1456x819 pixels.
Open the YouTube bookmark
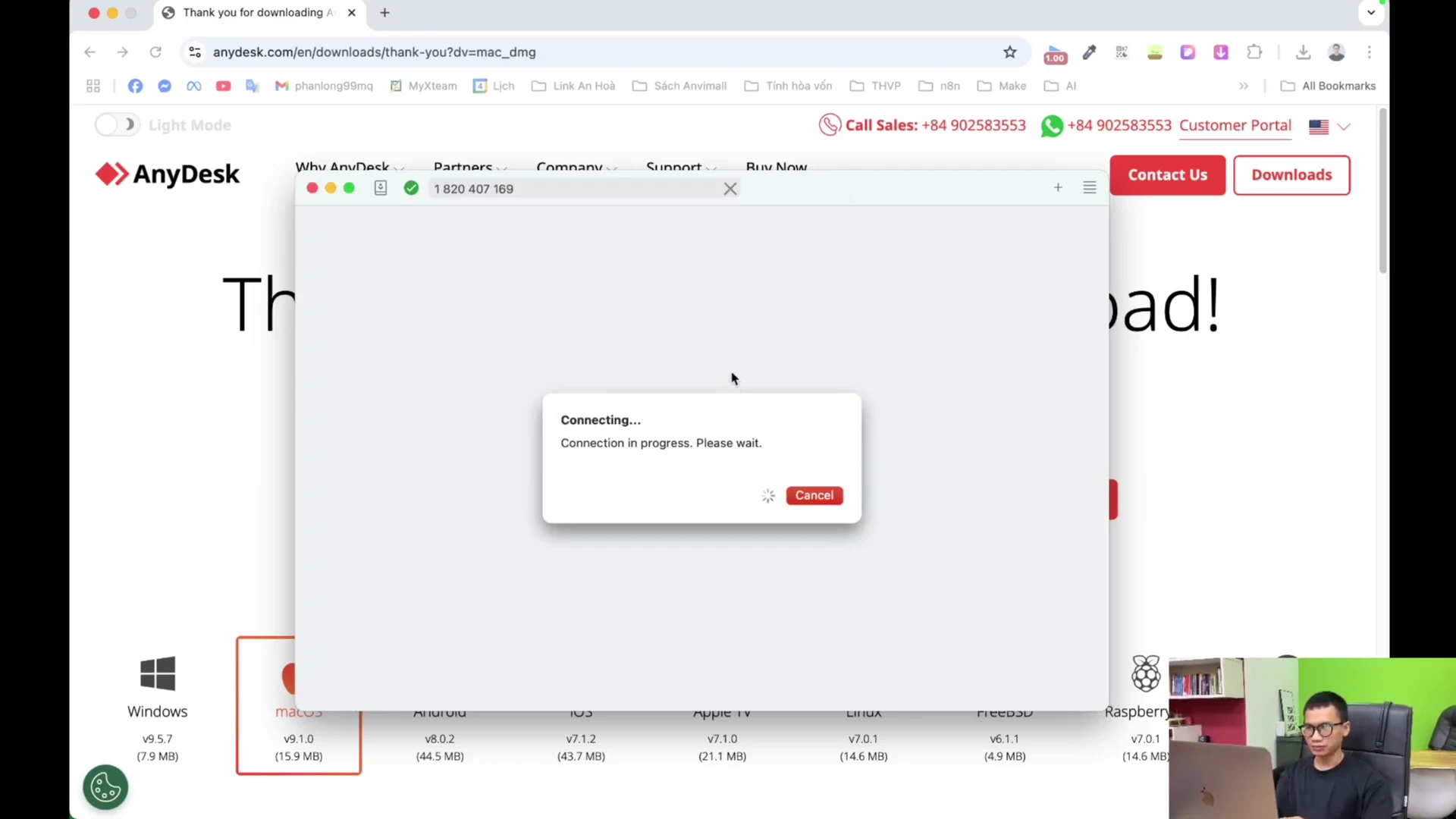[x=223, y=86]
